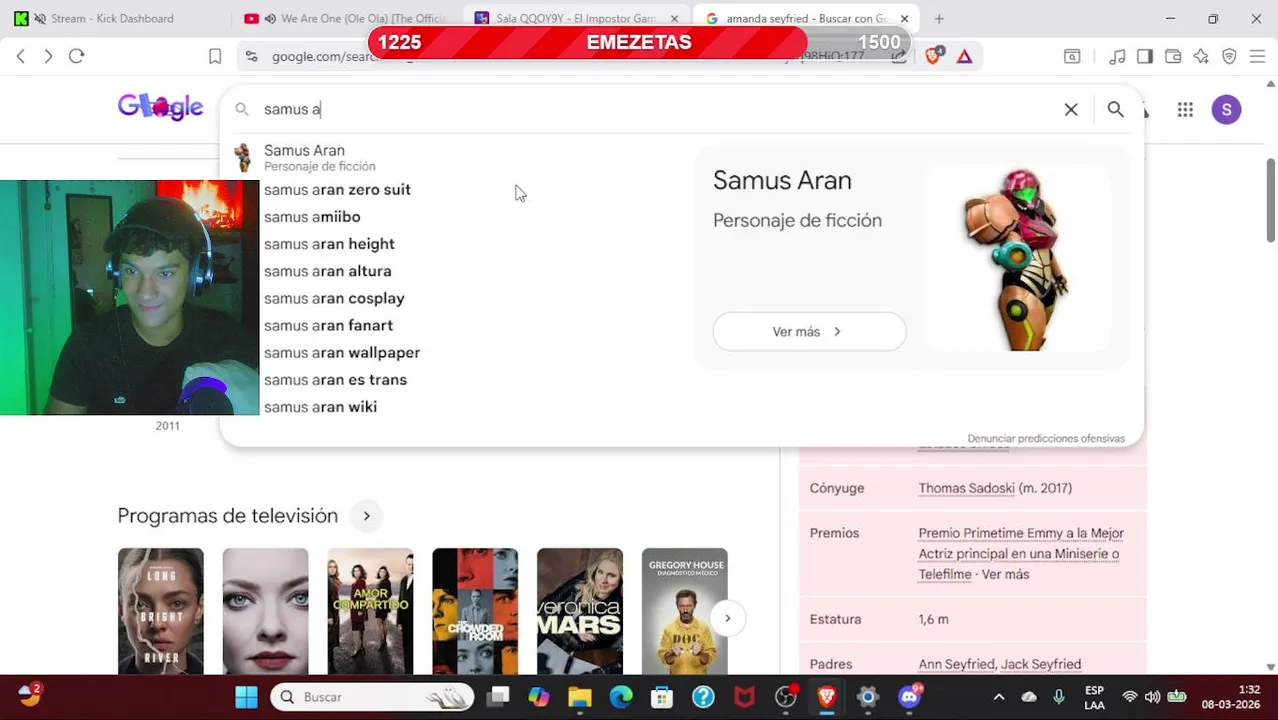Image resolution: width=1278 pixels, height=720 pixels.
Task: Open the Windows Start menu
Action: (x=246, y=697)
